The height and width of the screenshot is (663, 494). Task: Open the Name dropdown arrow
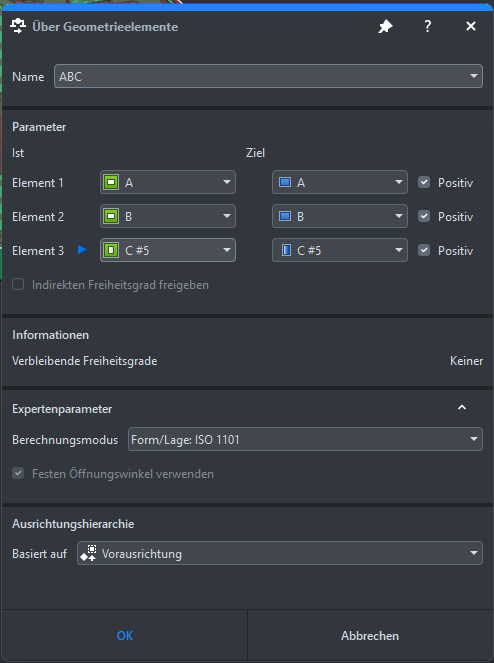click(x=473, y=76)
